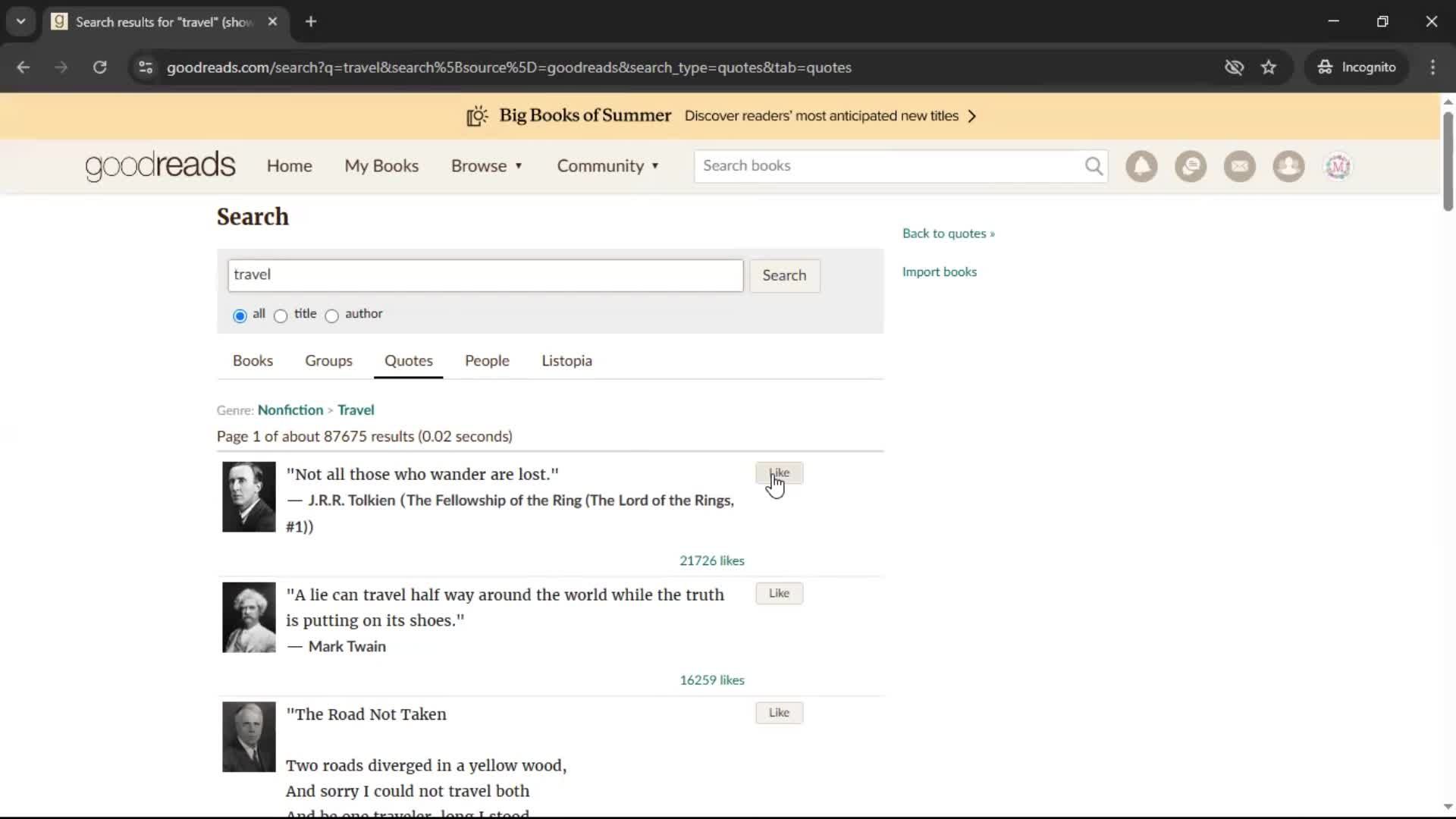The width and height of the screenshot is (1456, 819).
Task: Open the Import books link
Action: point(939,272)
